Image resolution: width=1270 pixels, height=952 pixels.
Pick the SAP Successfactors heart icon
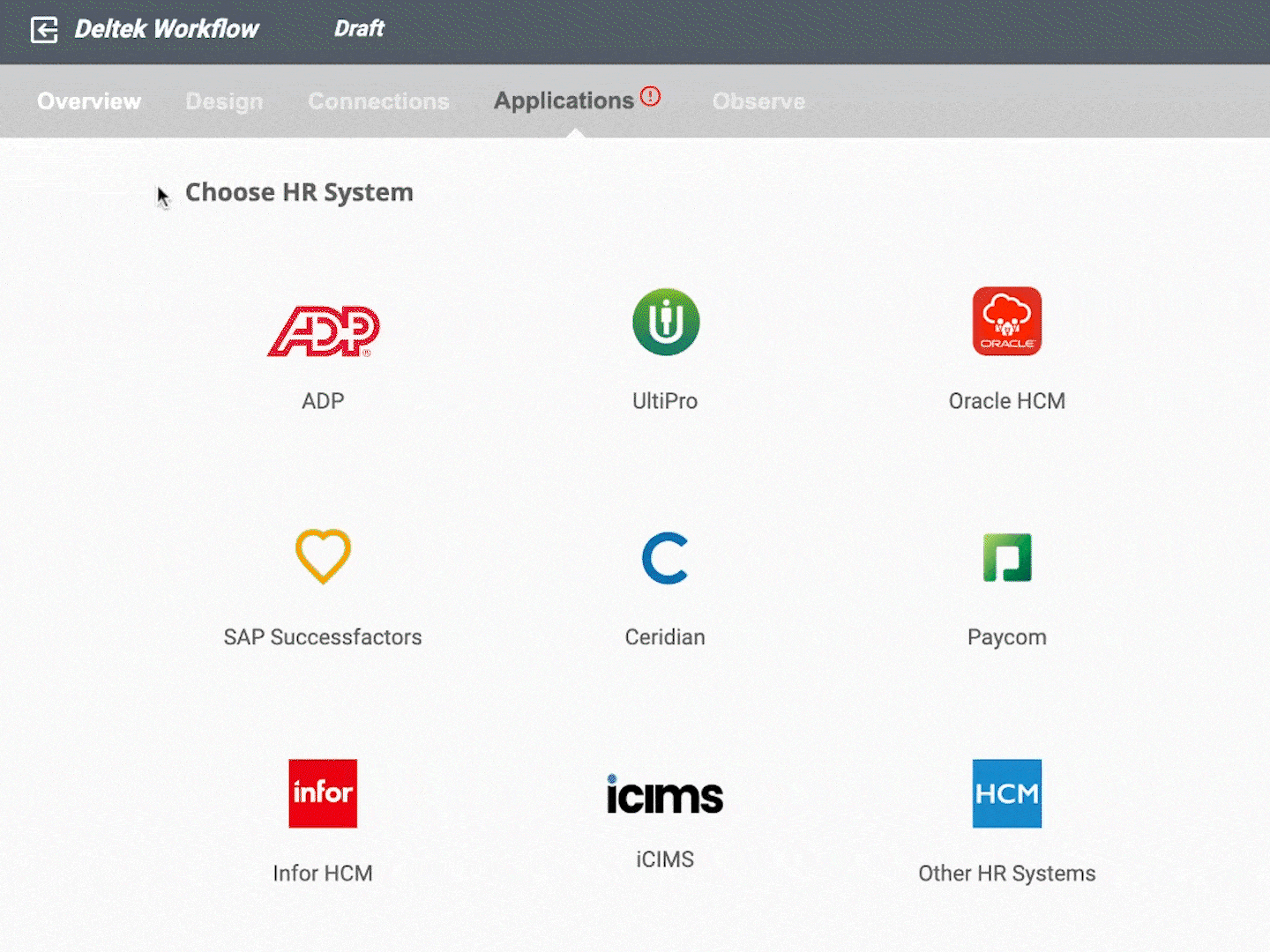[x=323, y=556]
